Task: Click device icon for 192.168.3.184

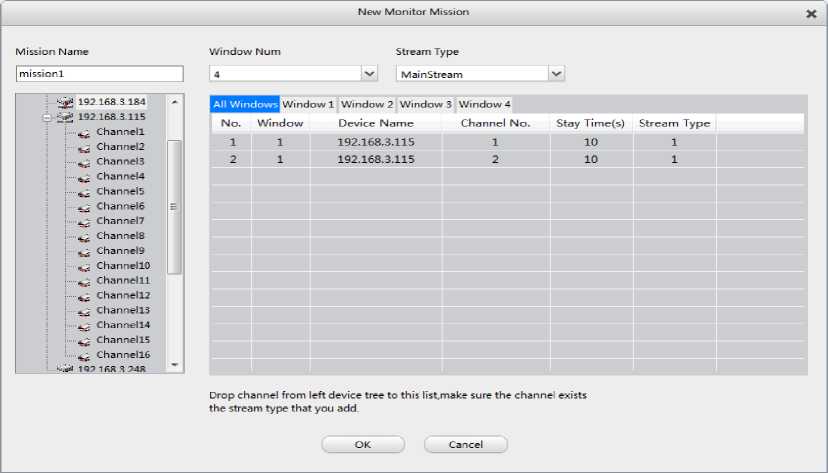Action: pyautogui.click(x=66, y=102)
